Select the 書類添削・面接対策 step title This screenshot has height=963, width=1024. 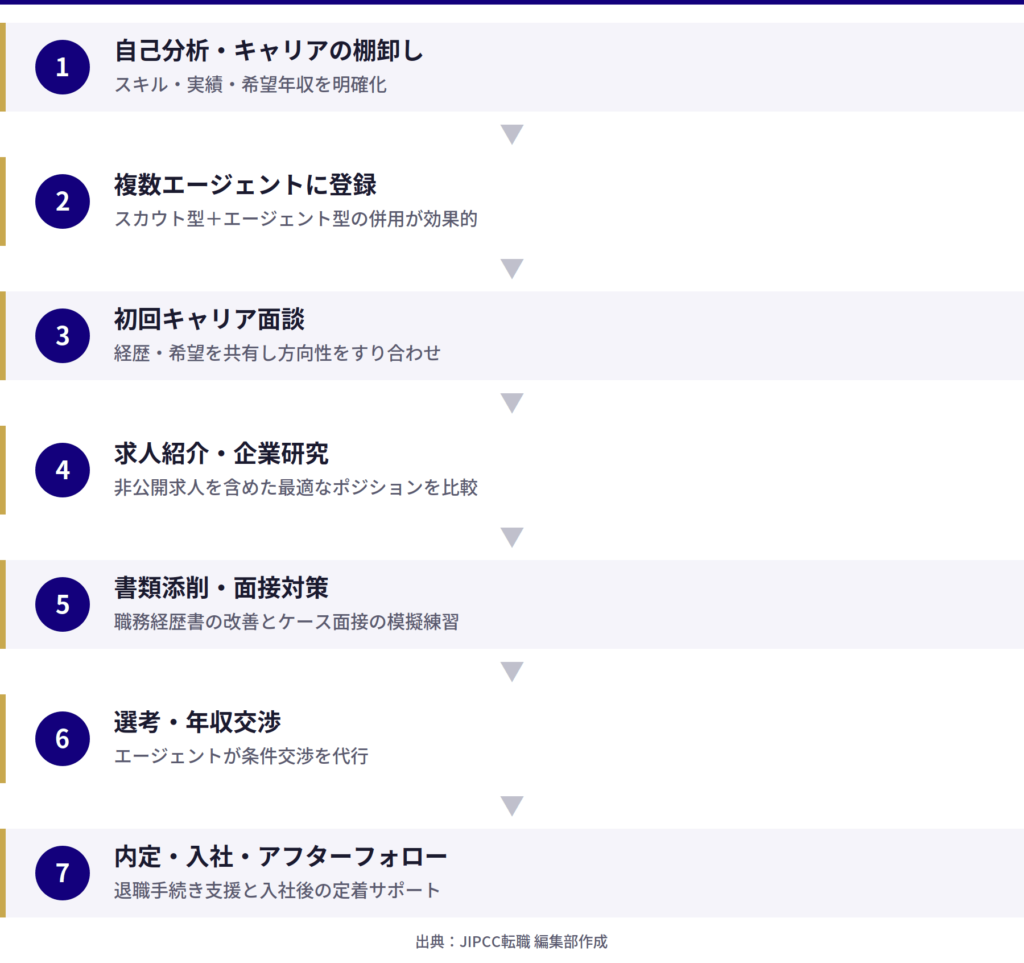[x=221, y=588]
